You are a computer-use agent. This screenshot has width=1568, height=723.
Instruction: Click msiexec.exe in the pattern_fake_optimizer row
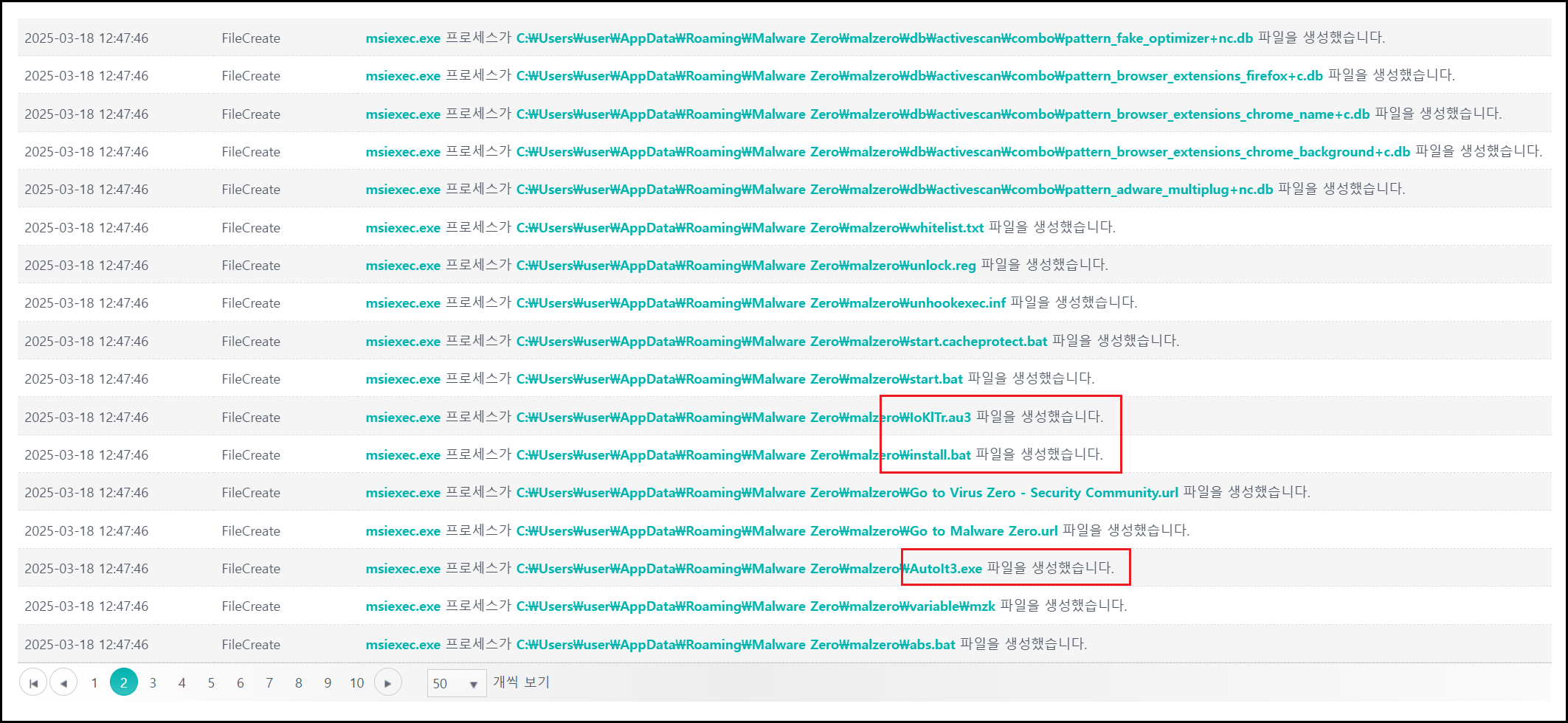pos(403,38)
